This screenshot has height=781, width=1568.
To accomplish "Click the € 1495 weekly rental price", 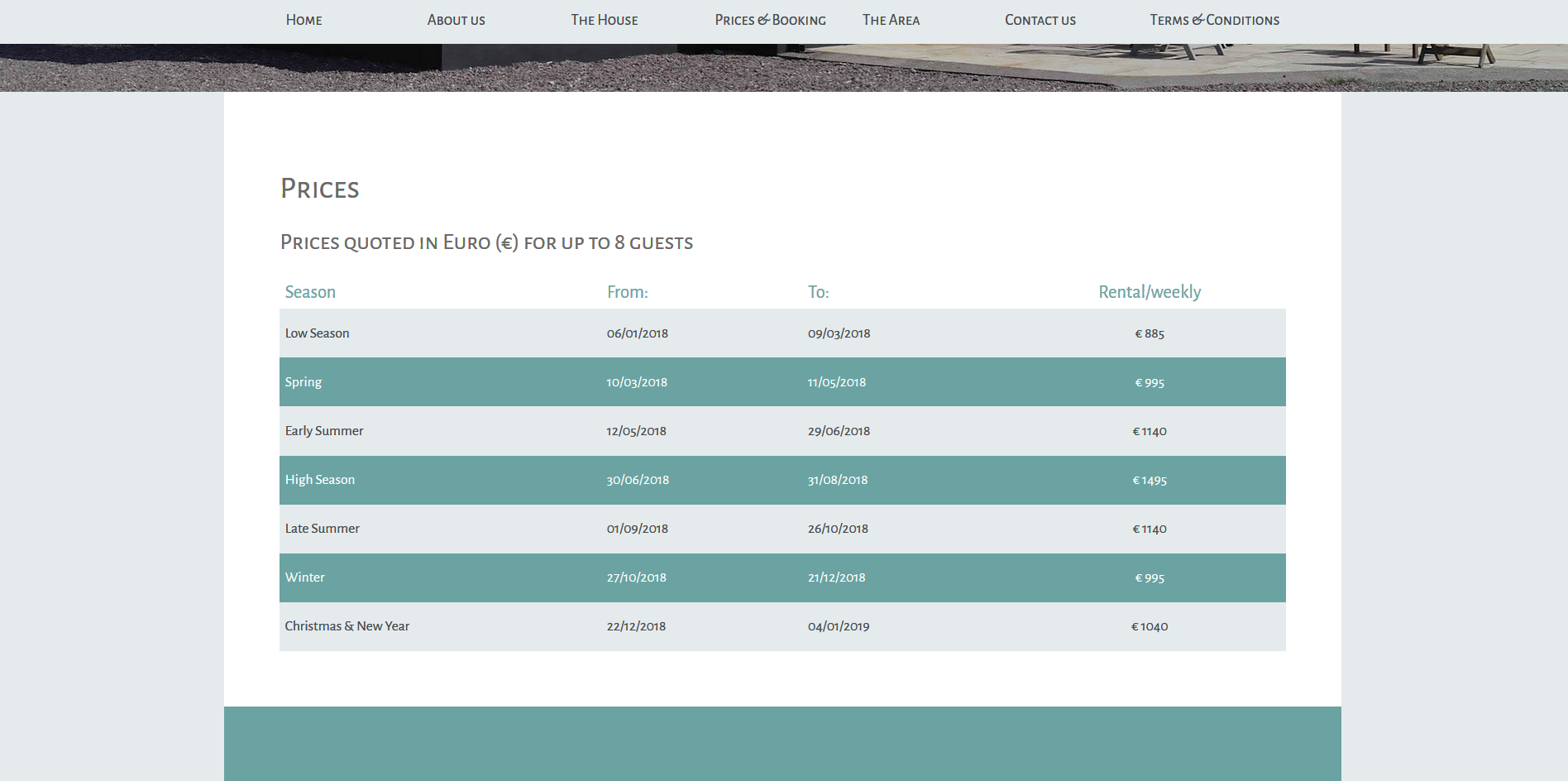I will tap(1149, 481).
